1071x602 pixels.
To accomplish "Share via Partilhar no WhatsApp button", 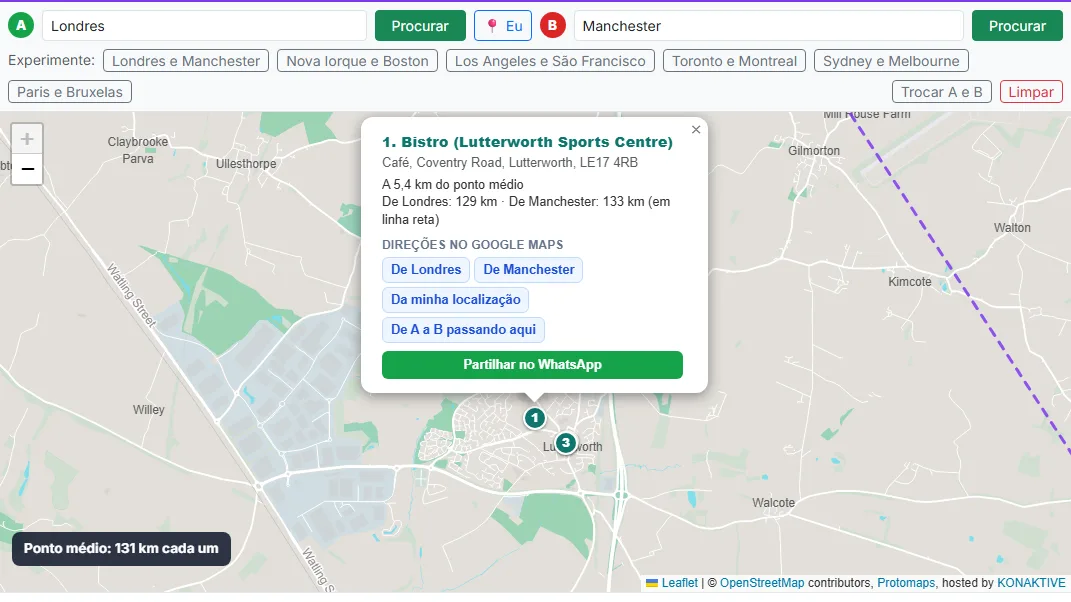I will (x=532, y=365).
